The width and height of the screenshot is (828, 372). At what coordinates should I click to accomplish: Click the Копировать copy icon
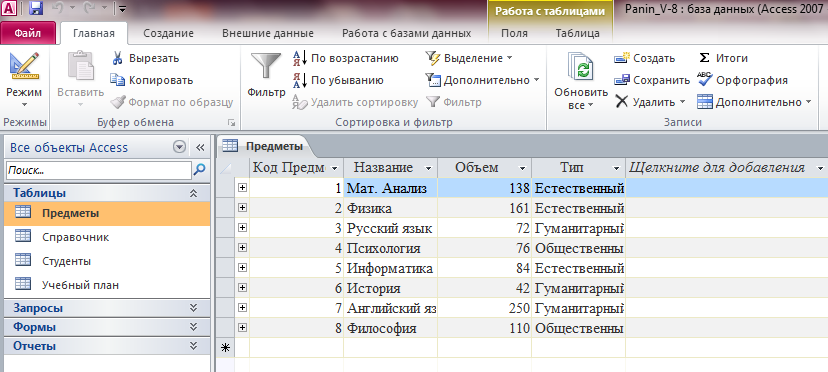(x=117, y=80)
